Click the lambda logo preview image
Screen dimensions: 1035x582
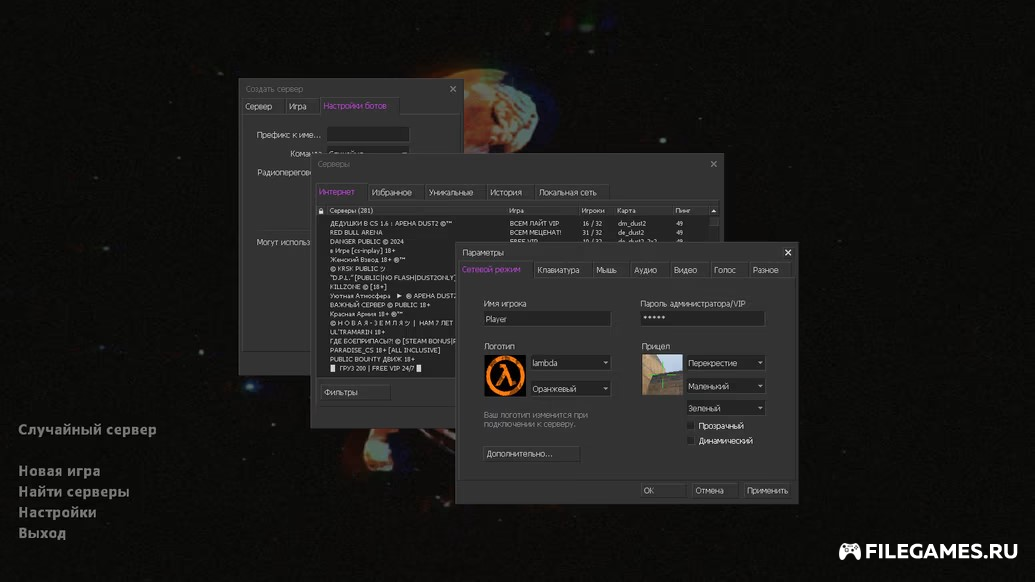(x=505, y=375)
